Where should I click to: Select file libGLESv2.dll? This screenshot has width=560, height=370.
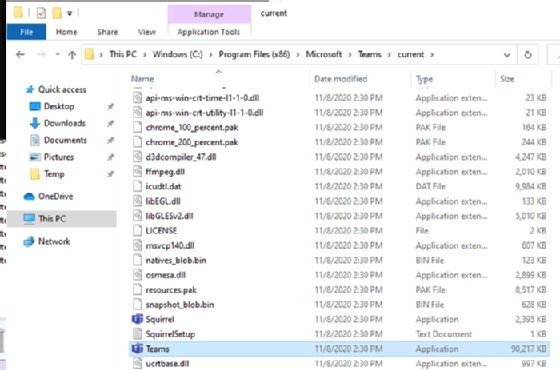[x=169, y=216]
